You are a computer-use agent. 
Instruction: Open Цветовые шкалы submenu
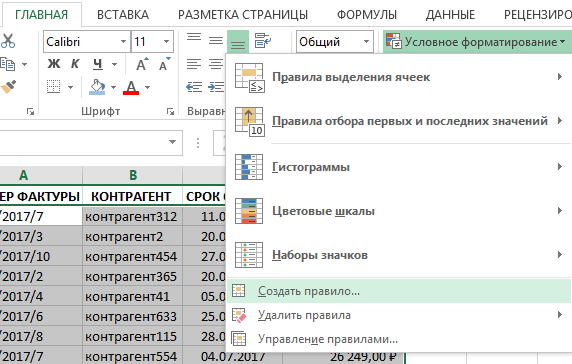coord(399,211)
